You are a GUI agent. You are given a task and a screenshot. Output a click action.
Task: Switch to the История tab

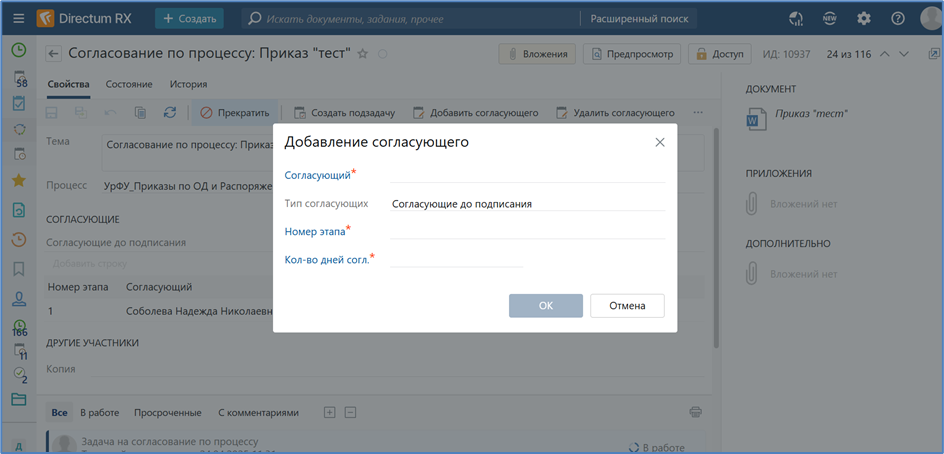tap(188, 85)
